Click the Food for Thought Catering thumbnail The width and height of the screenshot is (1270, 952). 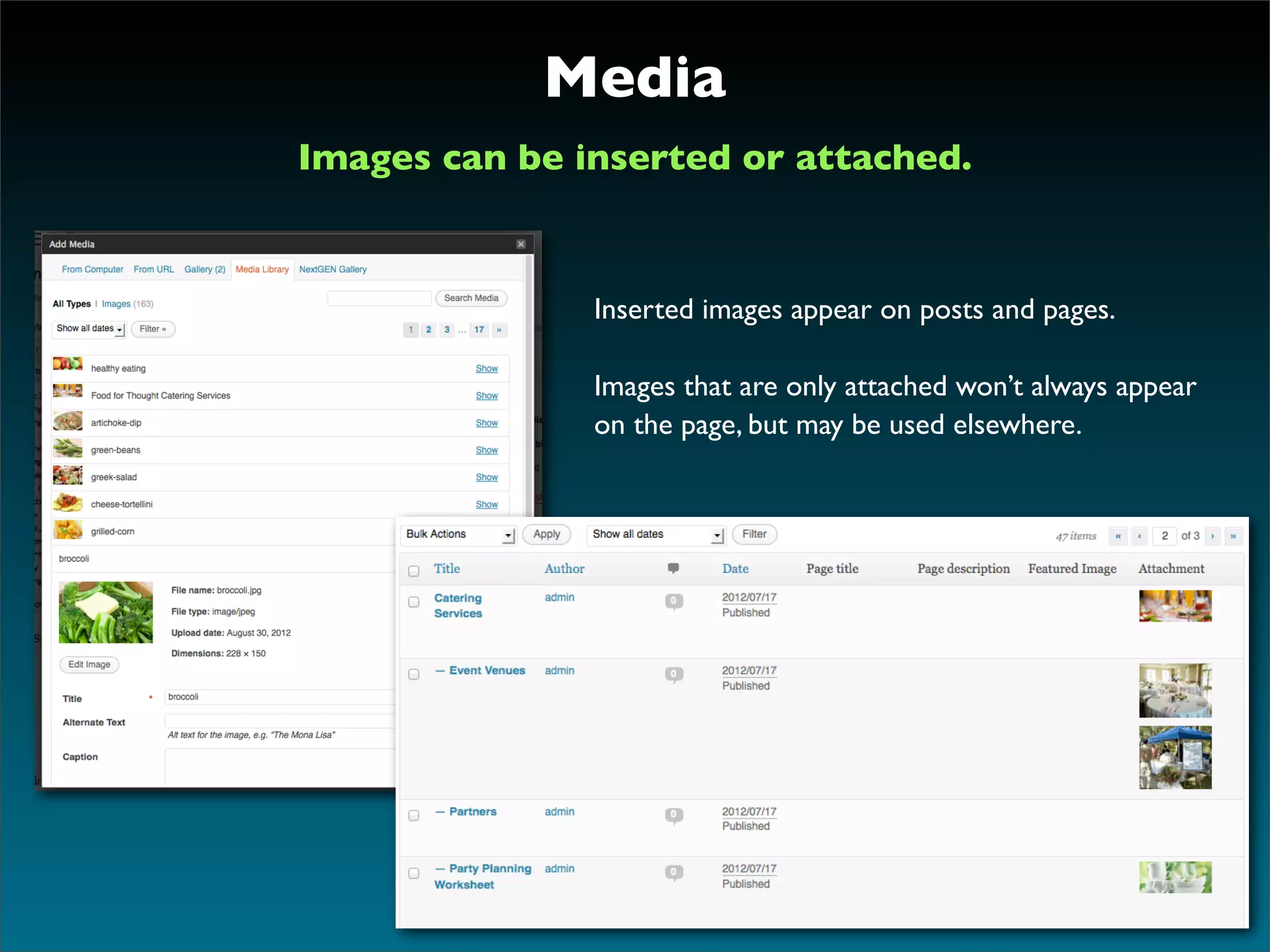(68, 391)
